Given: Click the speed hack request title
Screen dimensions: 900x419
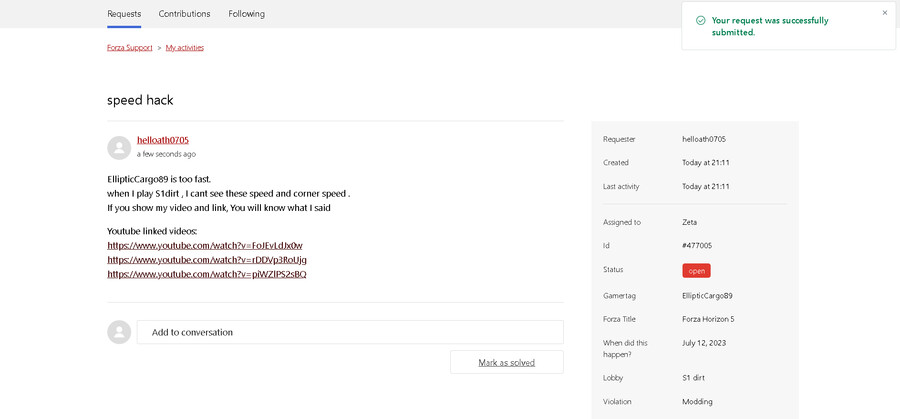Looking at the screenshot, I should (x=140, y=100).
